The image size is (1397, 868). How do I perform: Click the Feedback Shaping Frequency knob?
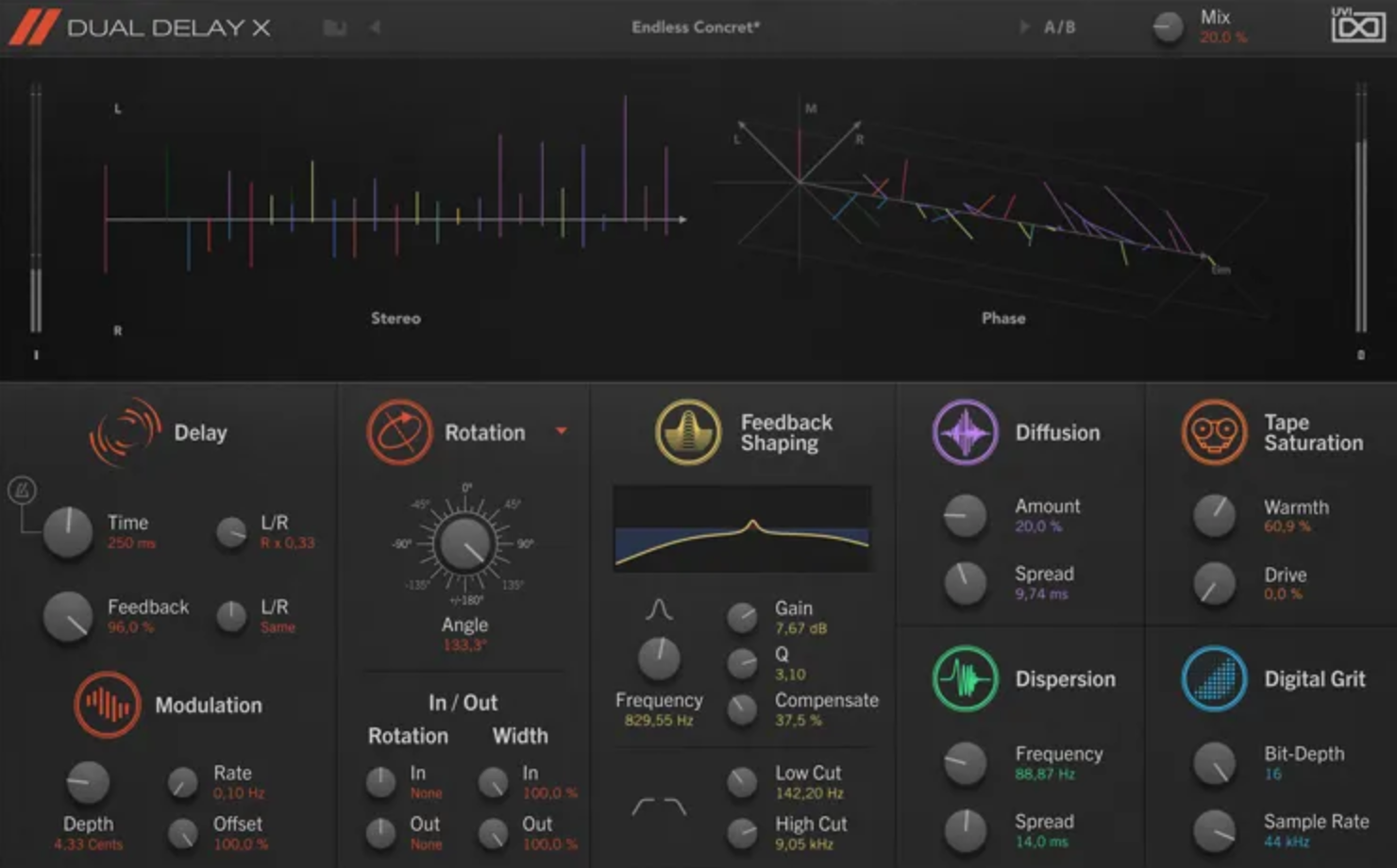coord(659,659)
